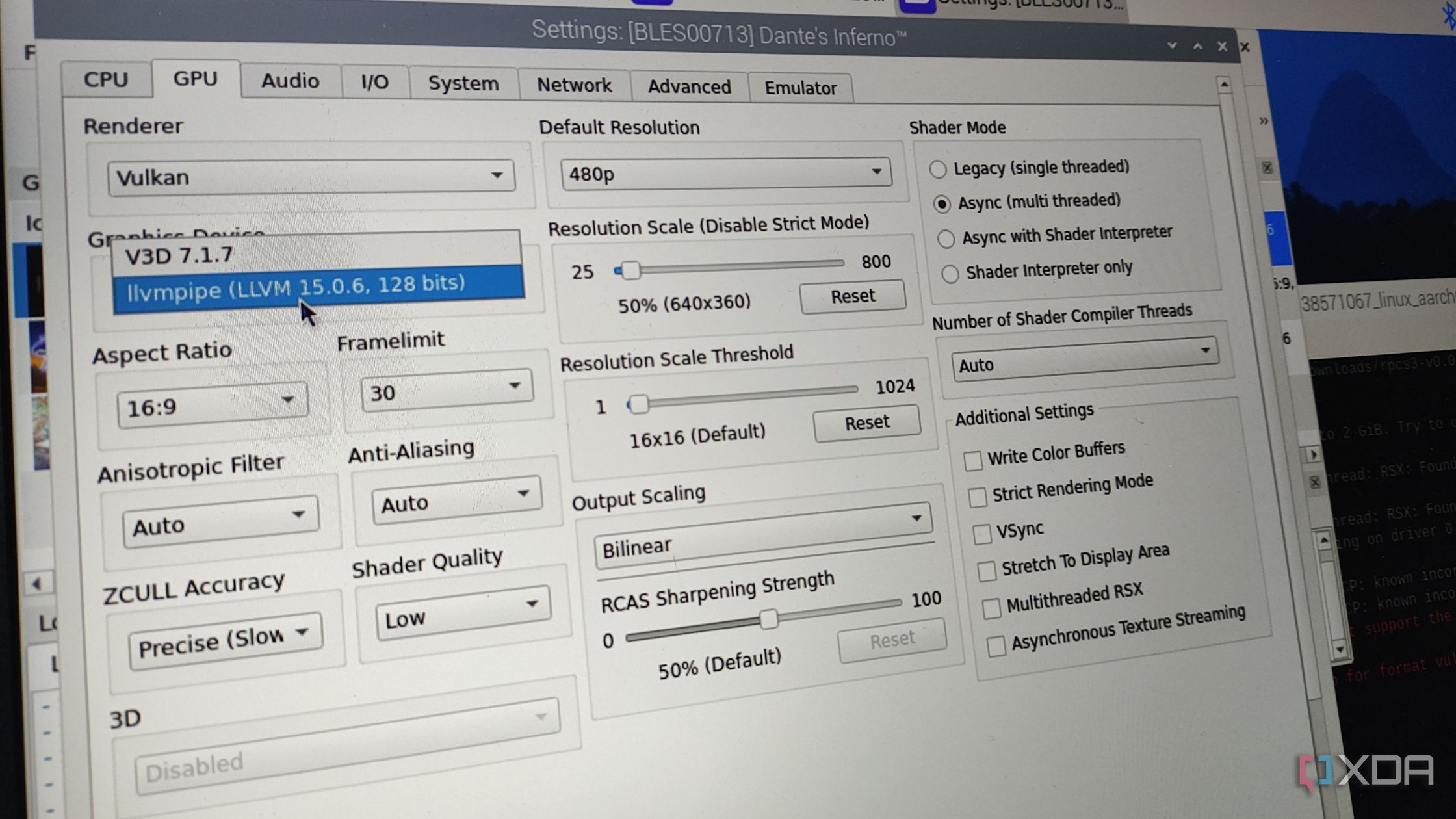Click the RCAS Sharpening Strength slider handle
Viewport: 1456px width, 819px height.
point(768,619)
